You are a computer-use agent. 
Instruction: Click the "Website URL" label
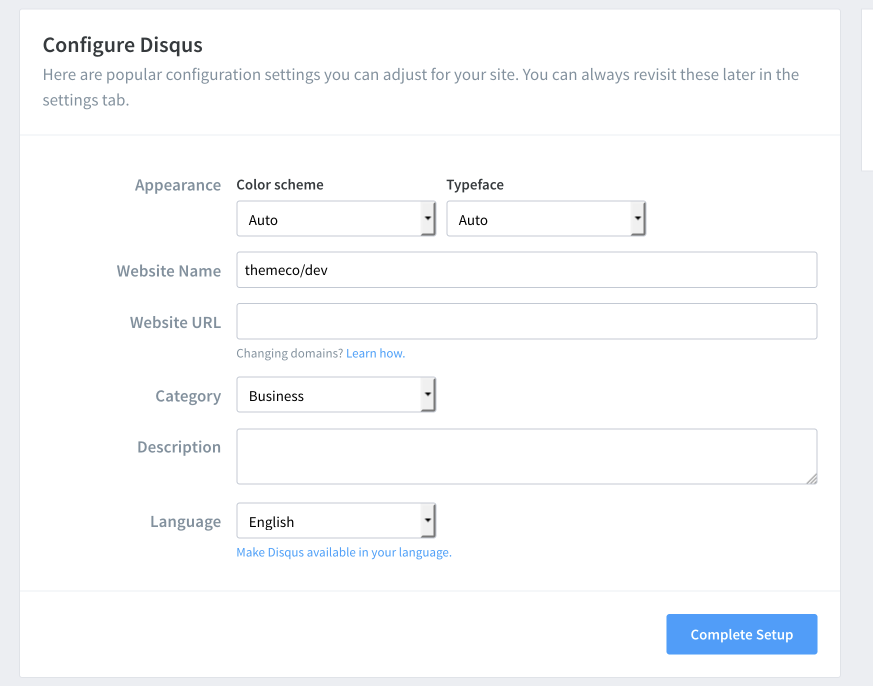coord(175,322)
